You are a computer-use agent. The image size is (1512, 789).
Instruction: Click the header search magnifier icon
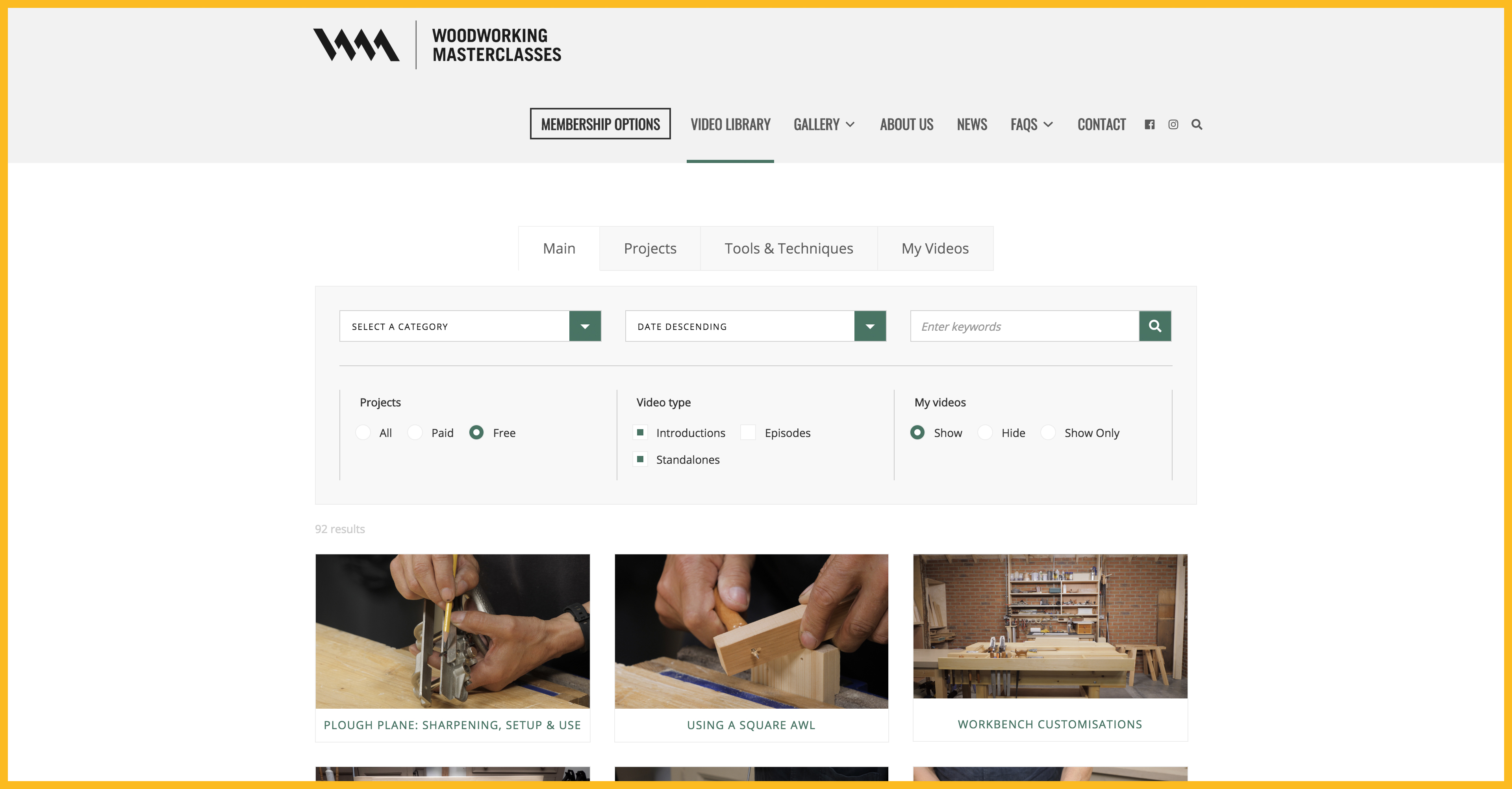1197,124
